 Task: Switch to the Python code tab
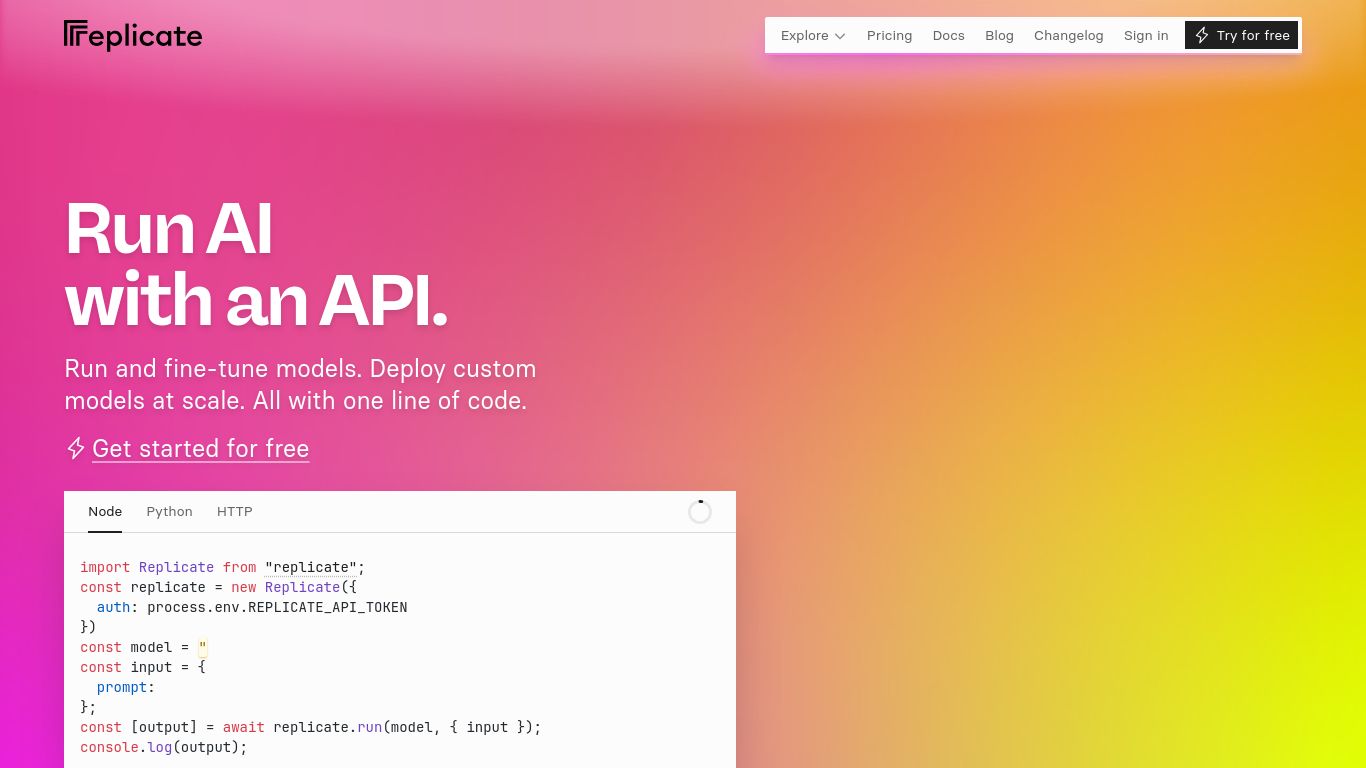tap(169, 511)
